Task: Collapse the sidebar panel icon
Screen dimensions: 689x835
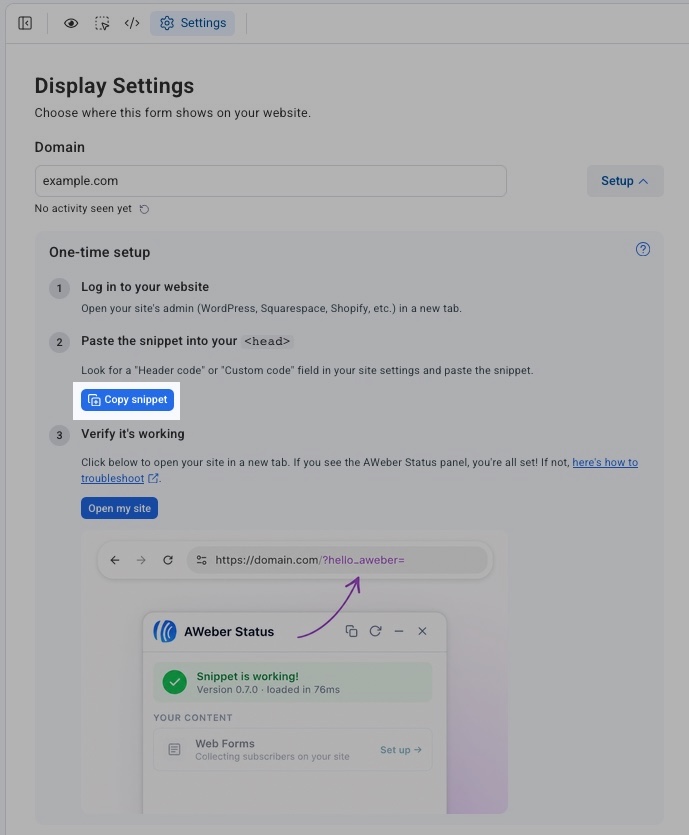Action: pos(25,23)
